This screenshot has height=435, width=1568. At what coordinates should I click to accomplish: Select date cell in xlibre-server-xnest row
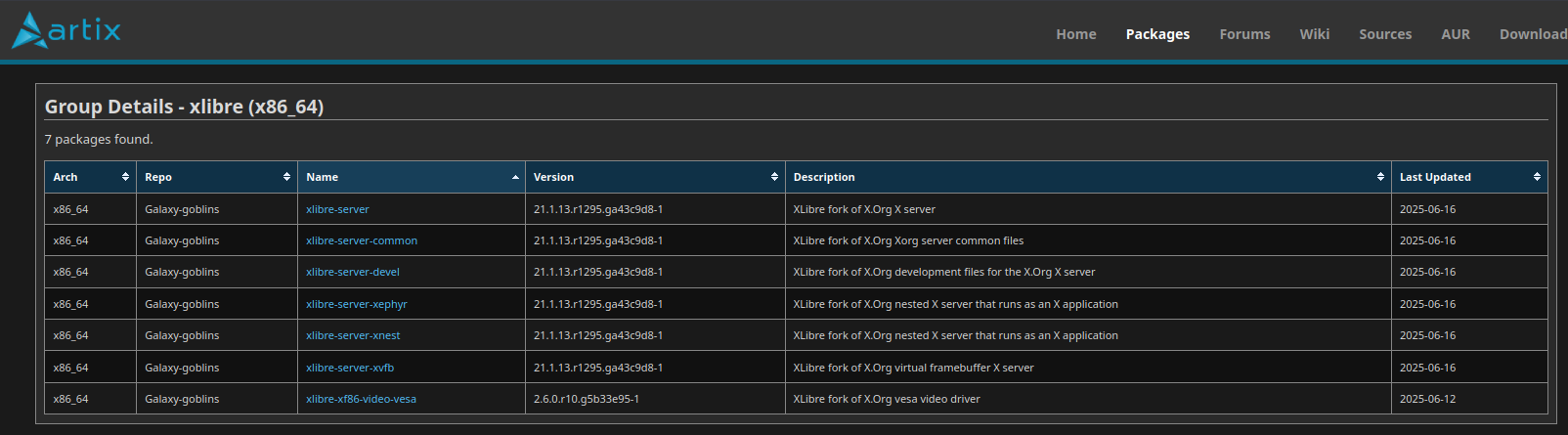click(1469, 335)
